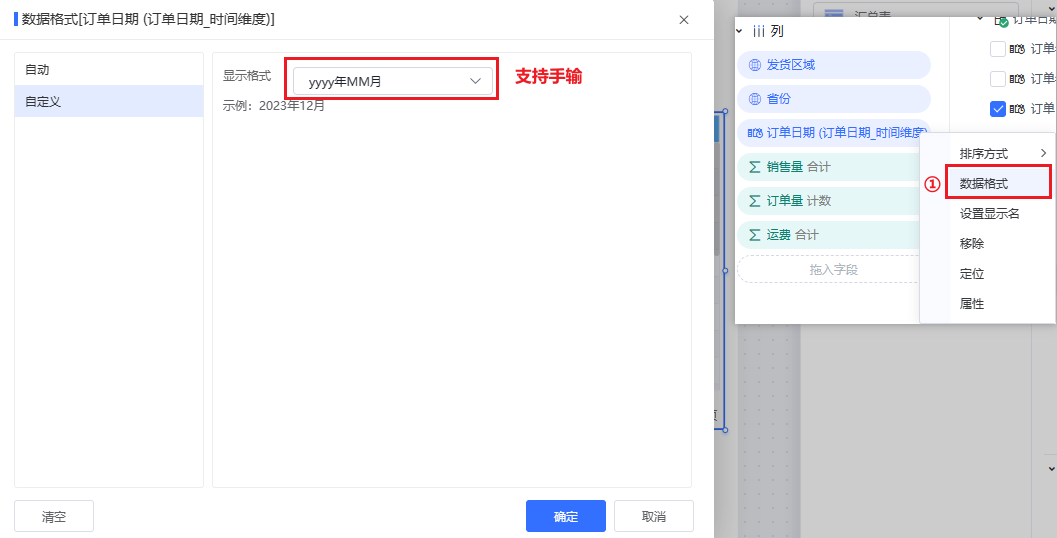
Task: Close the 数据格式 dialog
Action: [684, 20]
